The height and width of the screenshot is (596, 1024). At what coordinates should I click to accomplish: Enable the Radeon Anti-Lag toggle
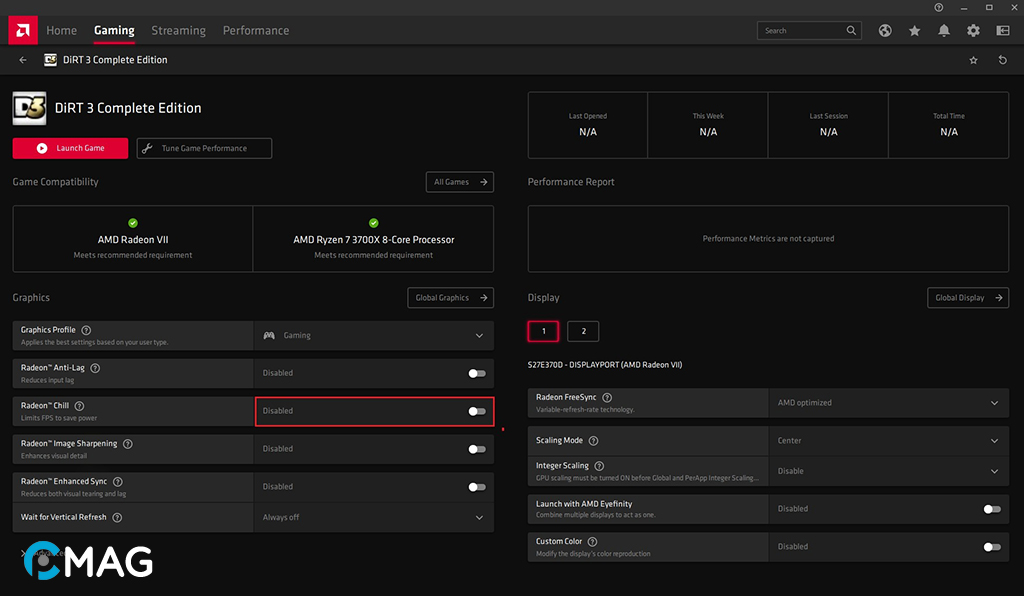click(x=477, y=373)
